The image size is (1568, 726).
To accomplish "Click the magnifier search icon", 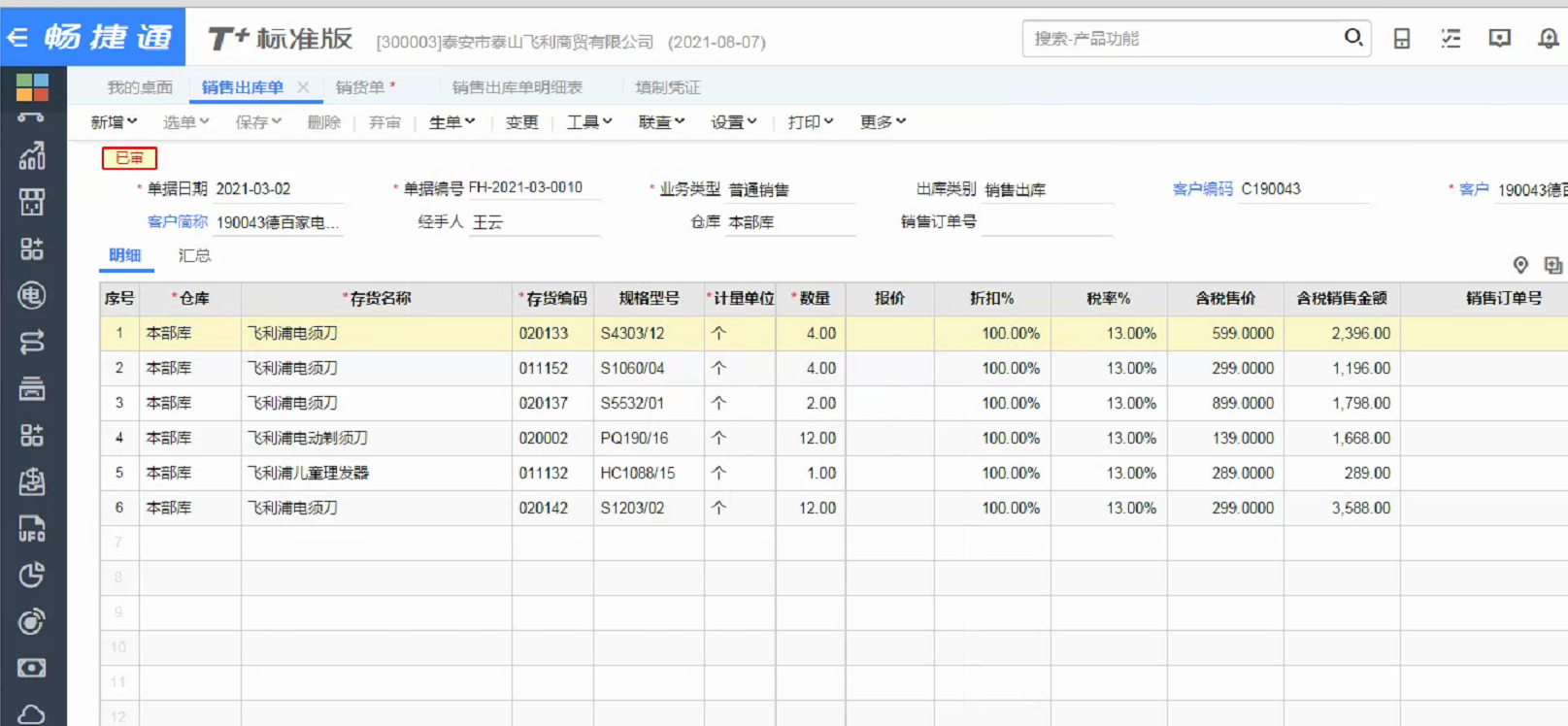I will coord(1353,38).
